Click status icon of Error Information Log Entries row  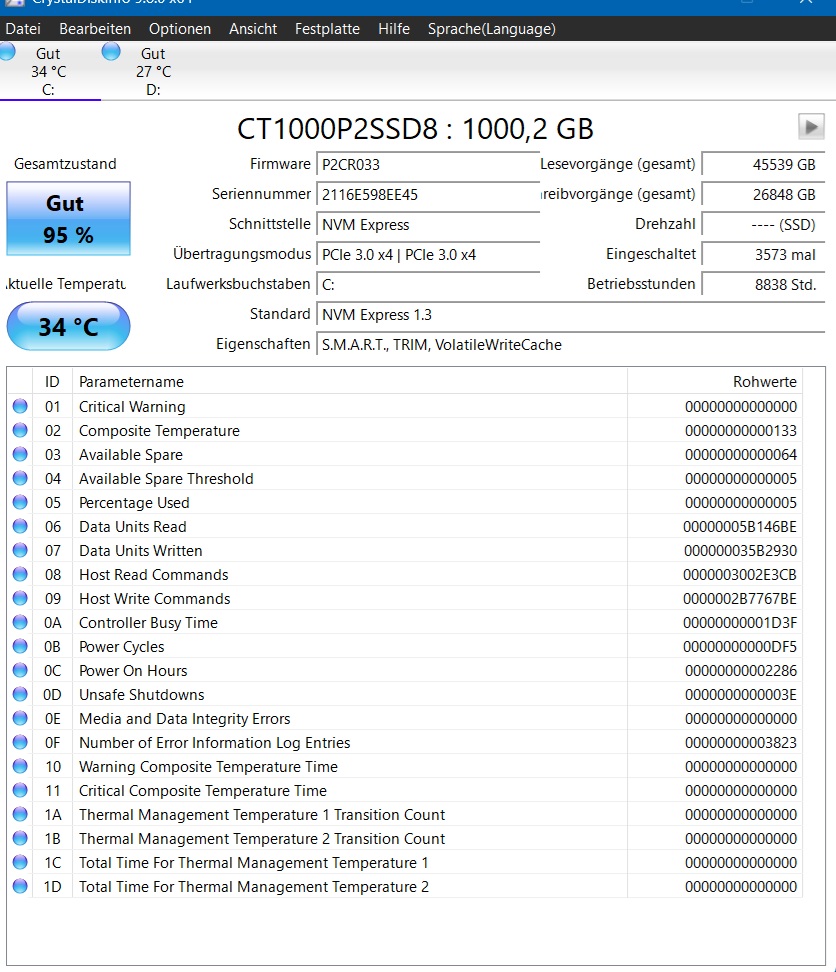point(20,742)
